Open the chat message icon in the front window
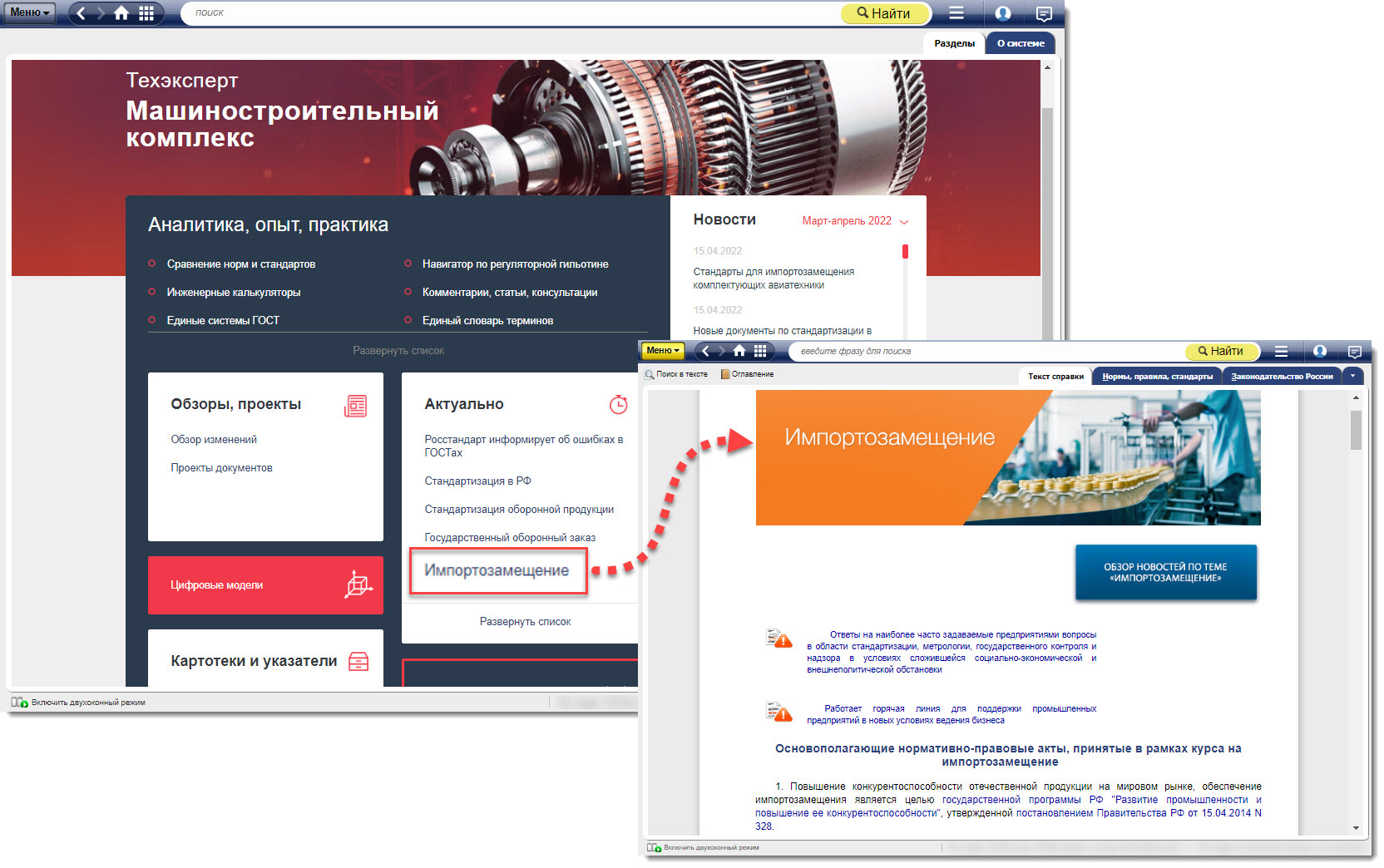Image resolution: width=1384 pixels, height=868 pixels. coord(1355,352)
